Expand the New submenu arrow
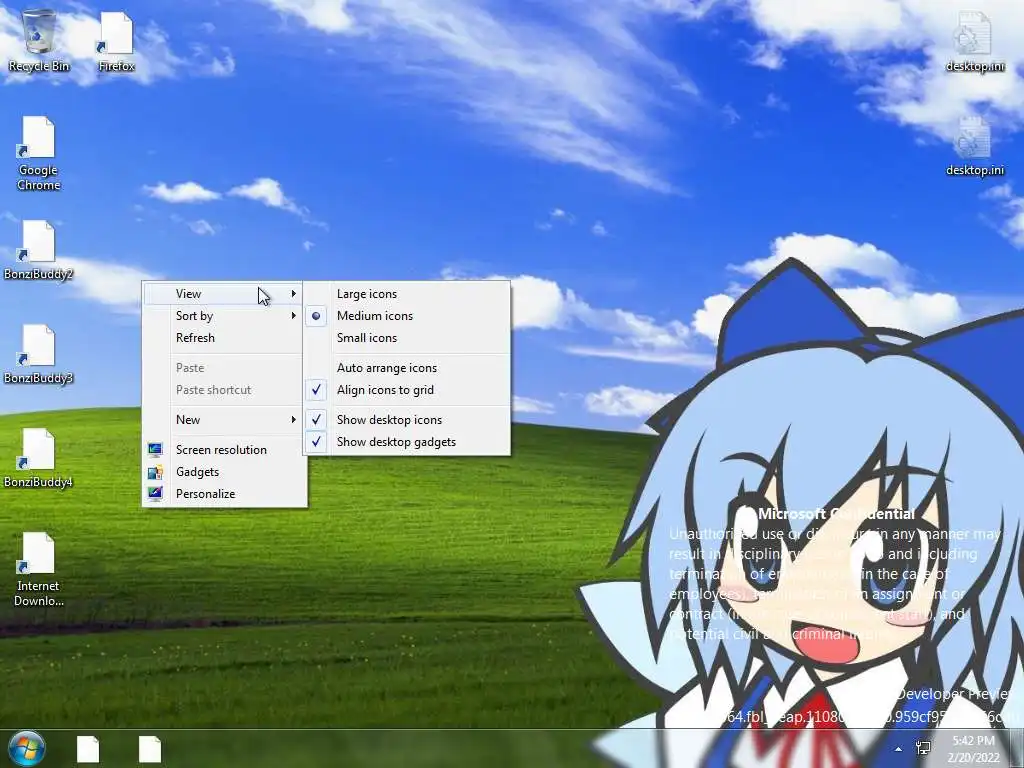 (294, 420)
